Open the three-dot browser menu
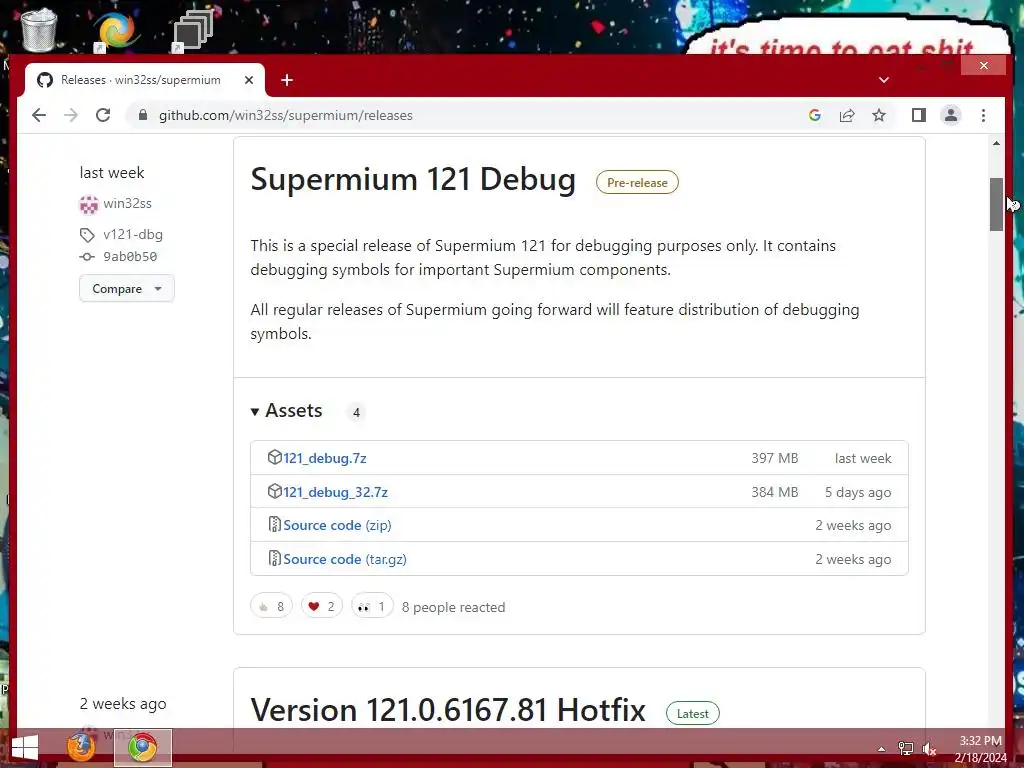The width and height of the screenshot is (1024, 768). click(x=984, y=116)
